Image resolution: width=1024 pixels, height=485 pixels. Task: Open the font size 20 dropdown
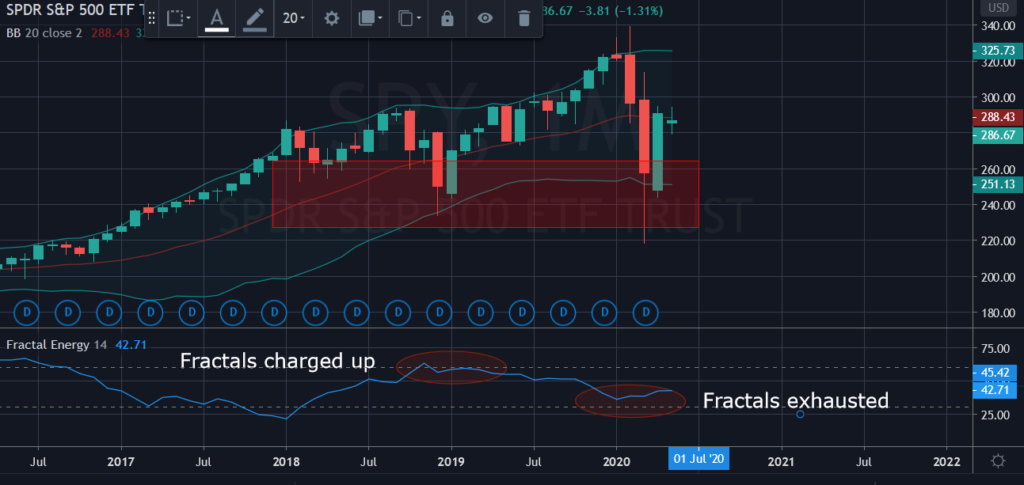point(293,18)
